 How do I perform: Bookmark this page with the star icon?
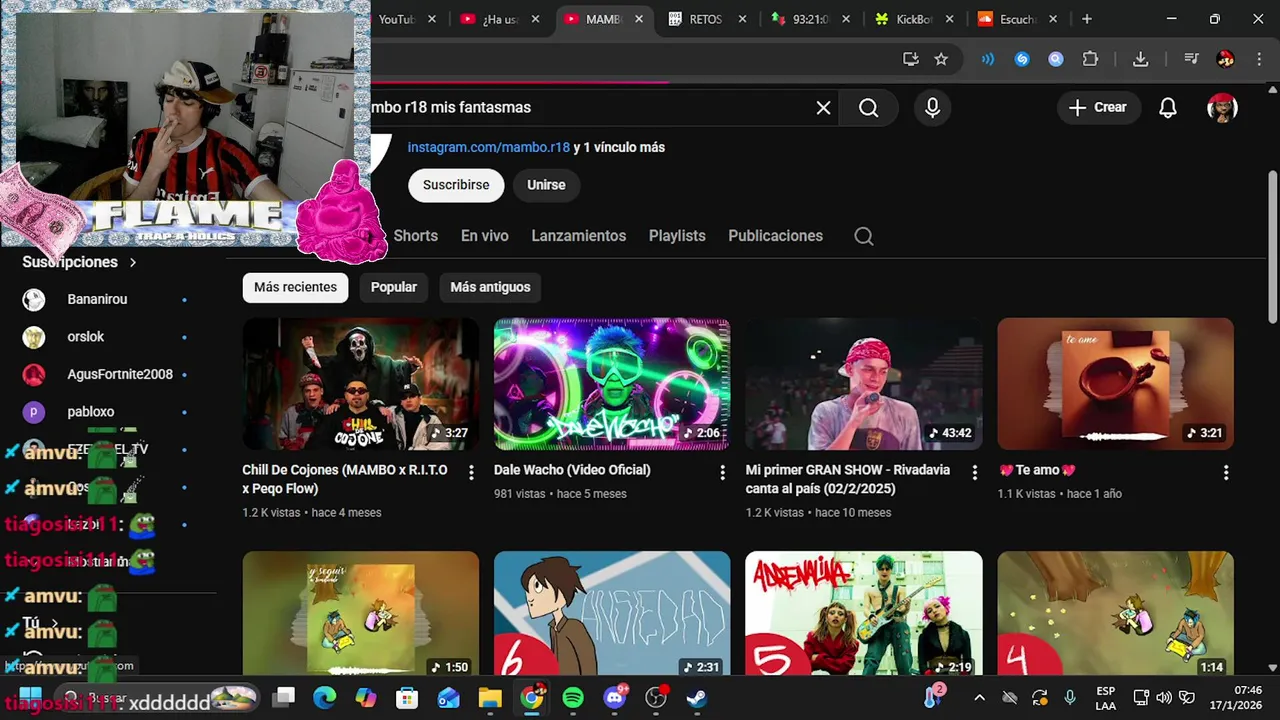pos(941,59)
